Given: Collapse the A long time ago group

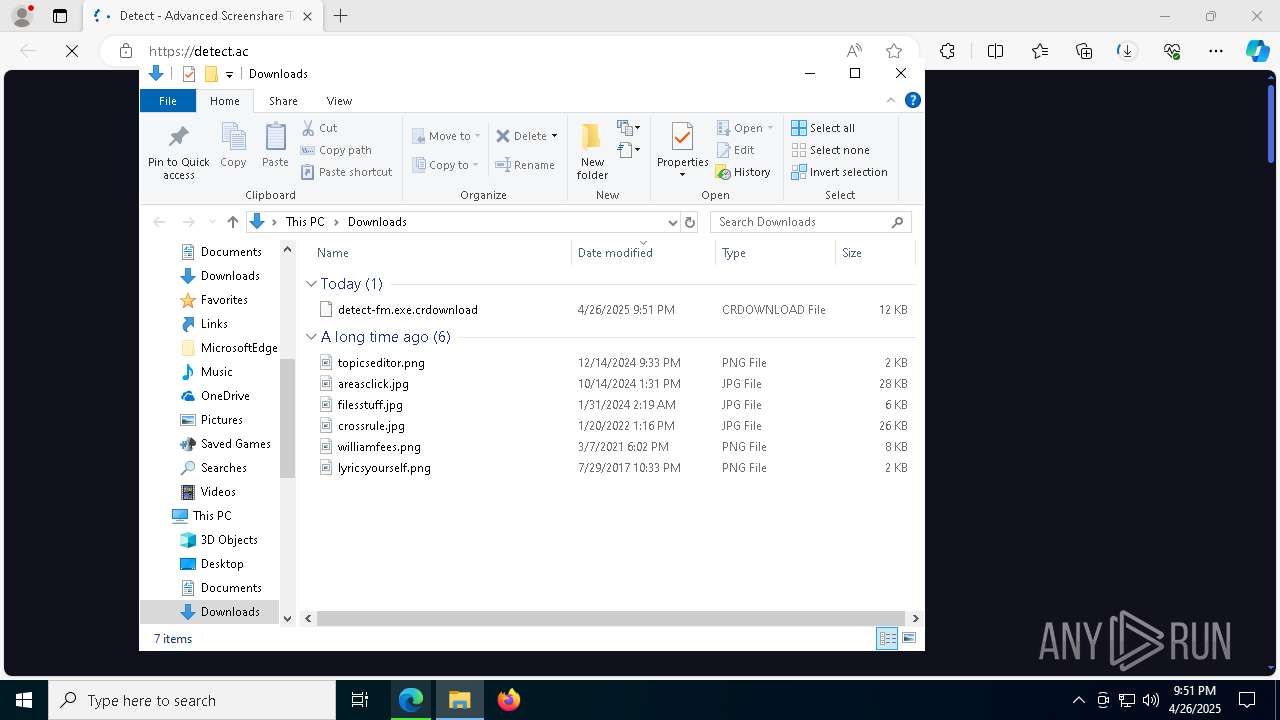Looking at the screenshot, I should 311,337.
